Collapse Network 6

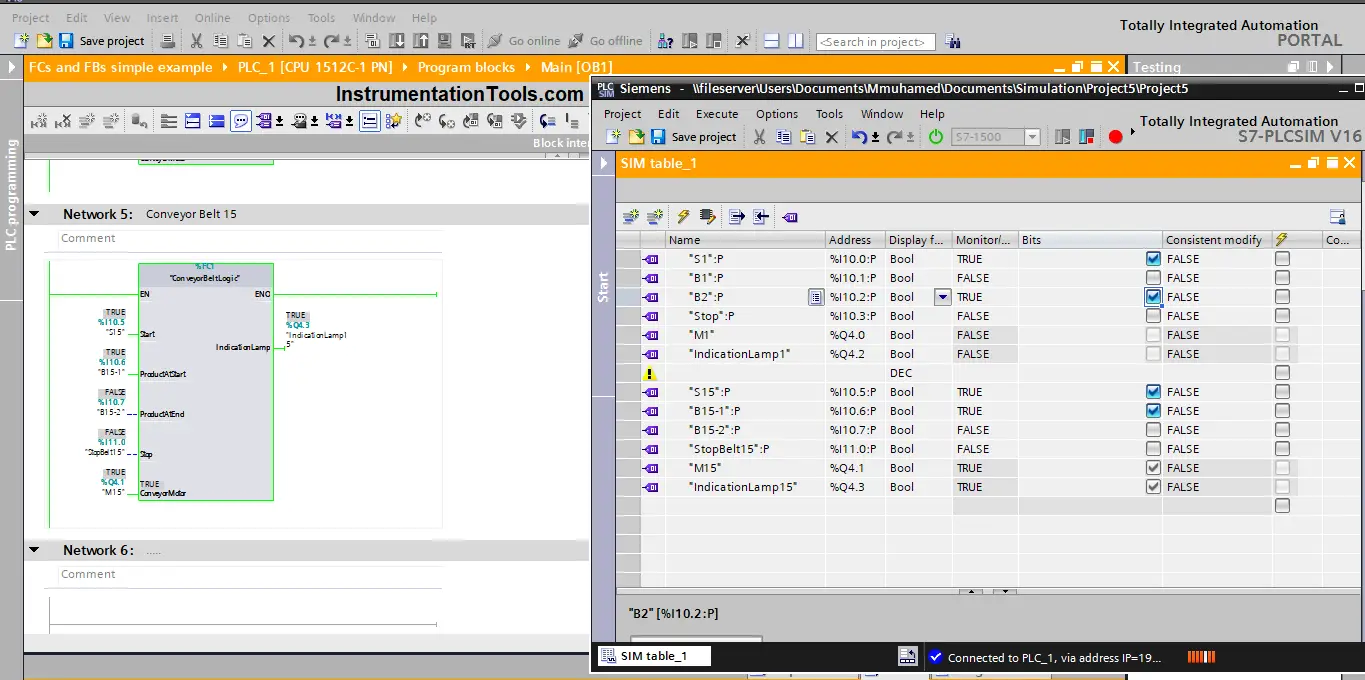click(35, 550)
